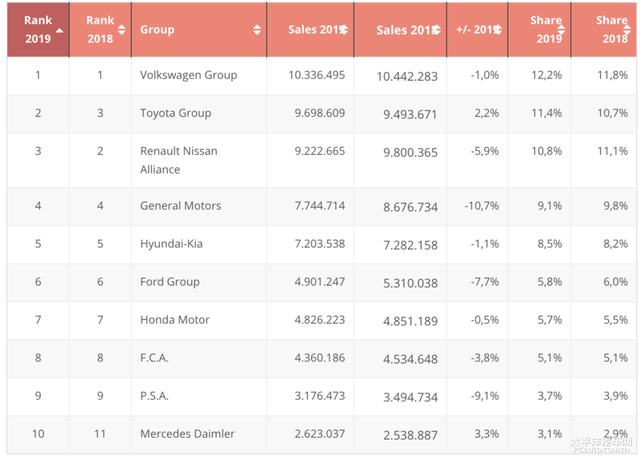640x459 pixels.
Task: Click the F.C.A. group cell
Action: coord(156,358)
